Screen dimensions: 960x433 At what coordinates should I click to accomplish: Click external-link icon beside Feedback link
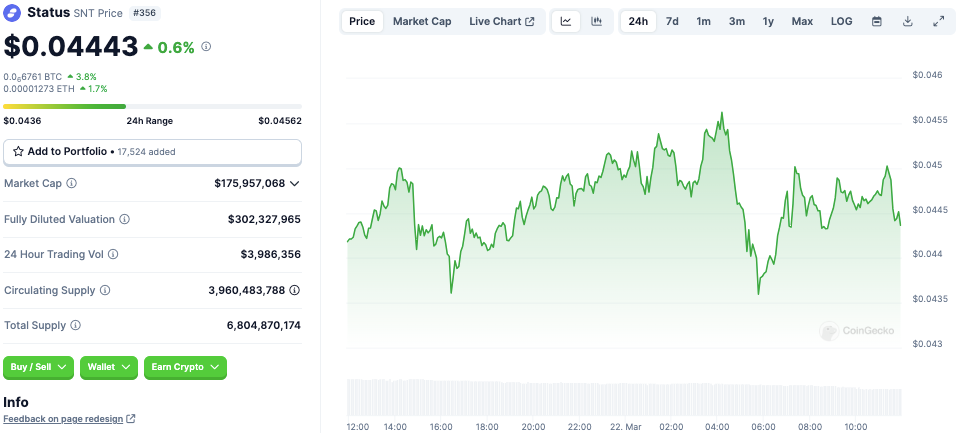130,419
